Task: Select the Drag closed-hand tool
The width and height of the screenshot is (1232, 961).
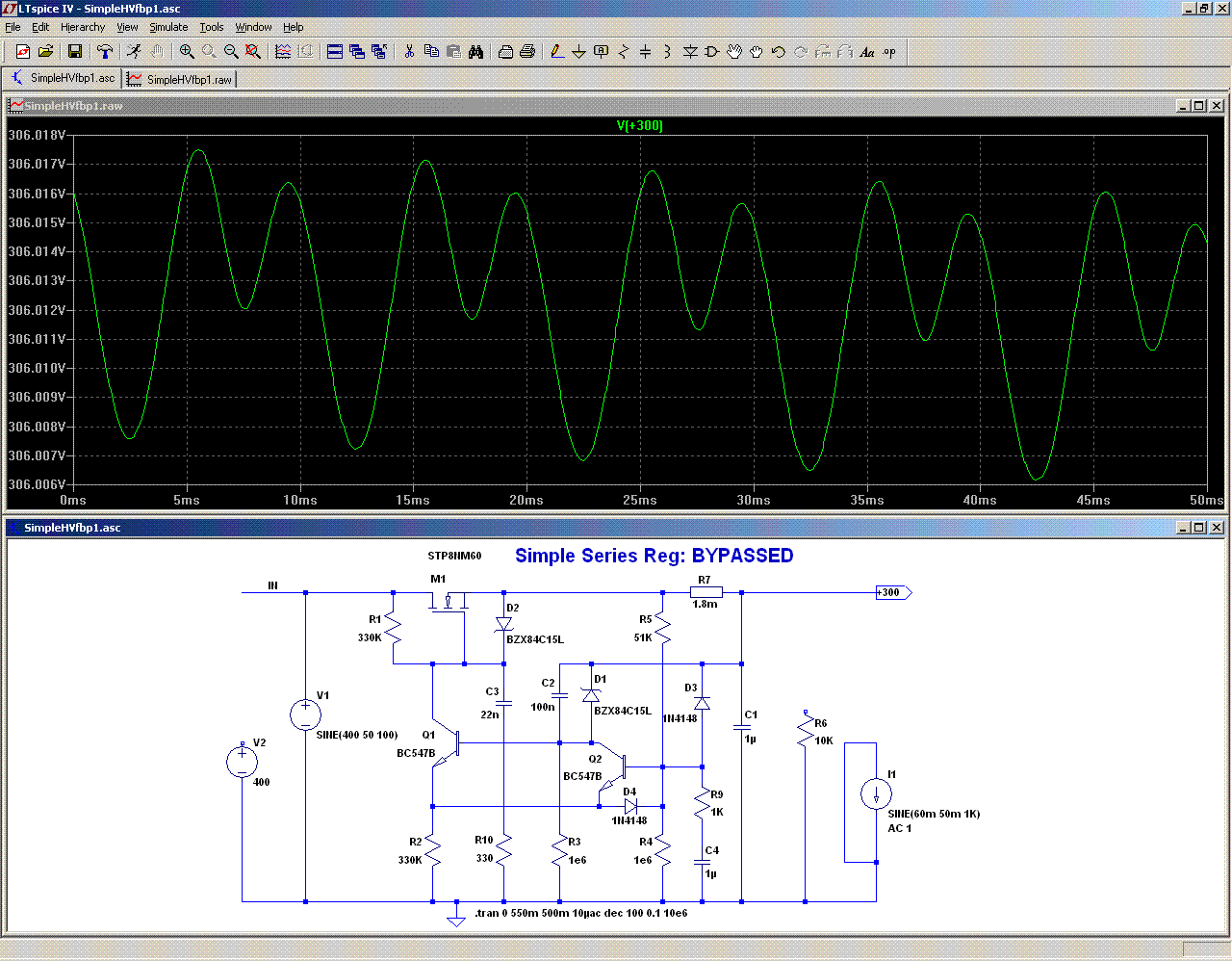Action: (757, 52)
